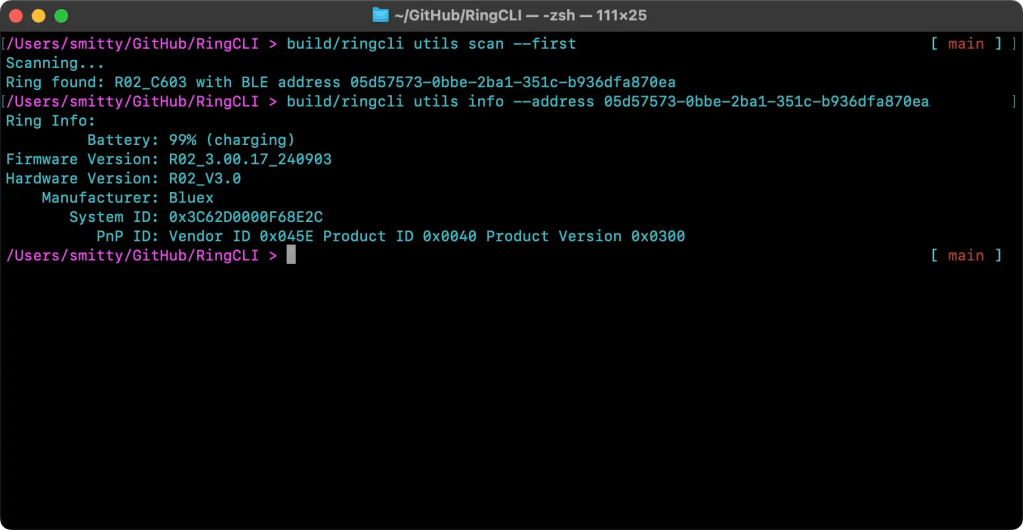Screen dimensions: 1023x530
Task: Click the firmware version R02_3.00.17_240903
Action: tap(250, 159)
